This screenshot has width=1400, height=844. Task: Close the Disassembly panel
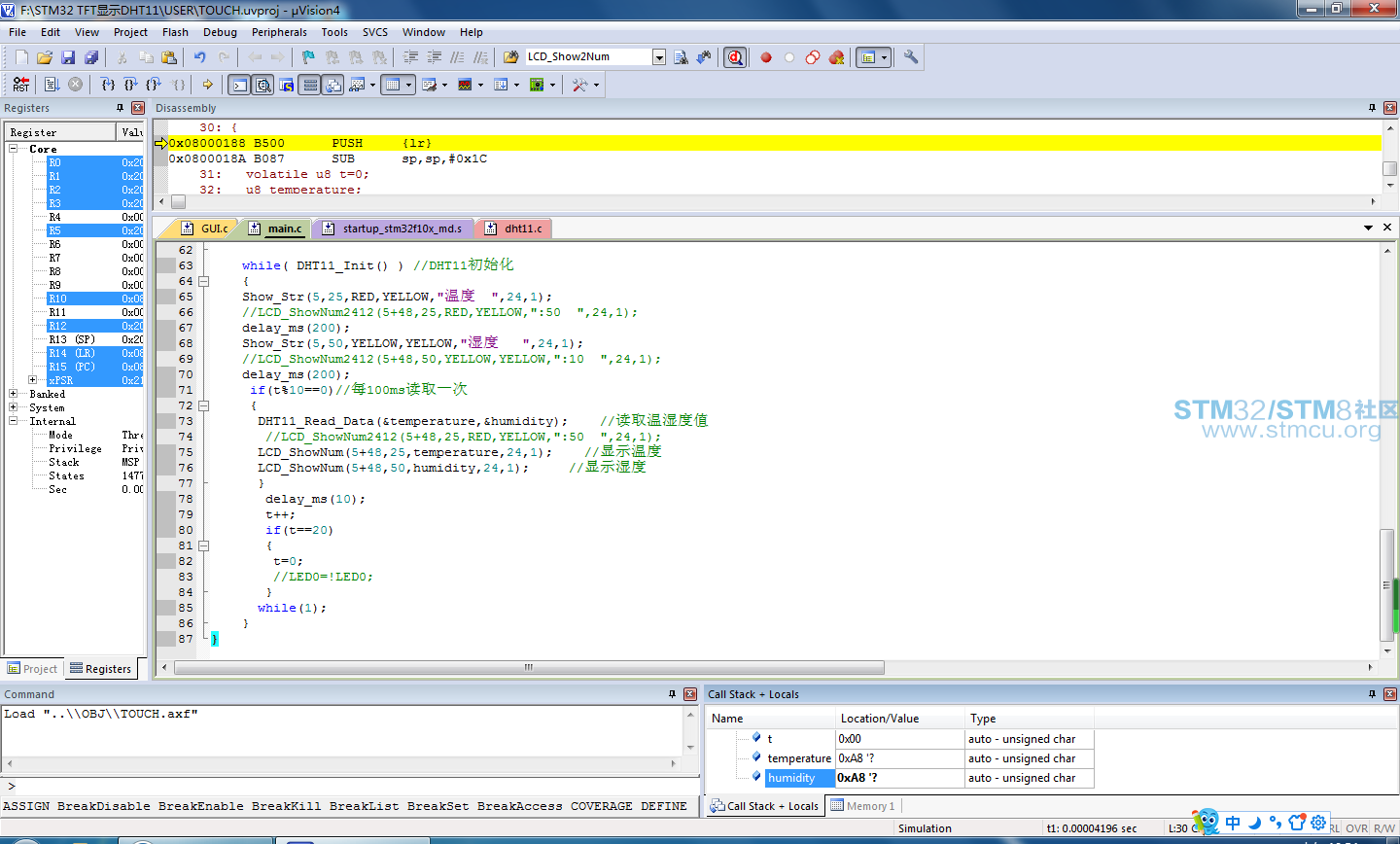click(x=1390, y=108)
